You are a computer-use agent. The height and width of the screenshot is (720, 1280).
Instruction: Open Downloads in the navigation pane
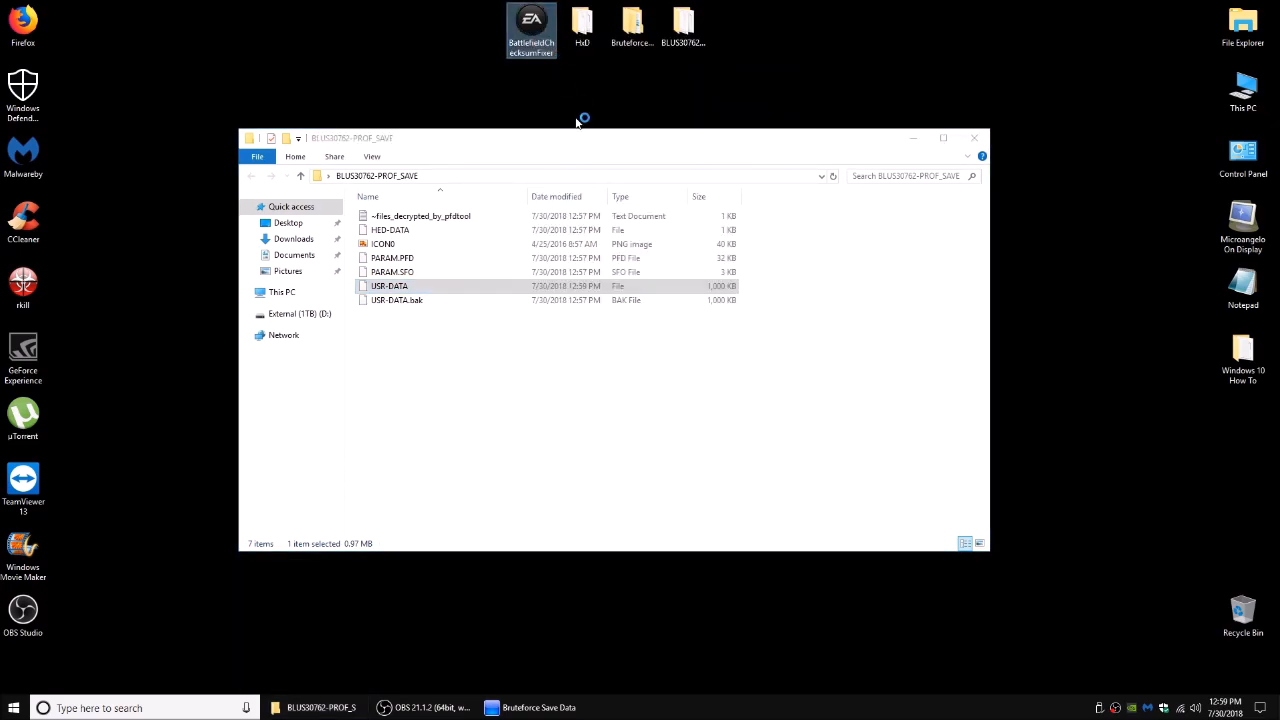coord(293,239)
